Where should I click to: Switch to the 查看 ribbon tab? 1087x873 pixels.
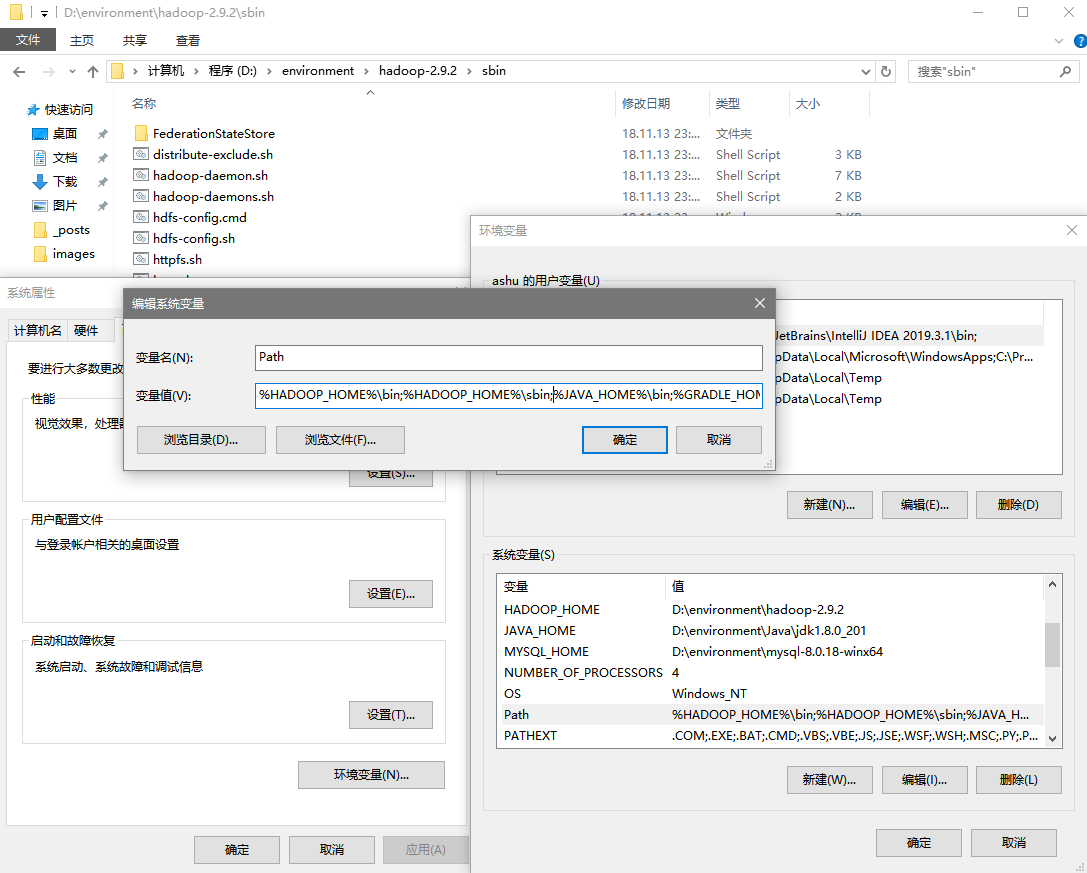[x=188, y=40]
